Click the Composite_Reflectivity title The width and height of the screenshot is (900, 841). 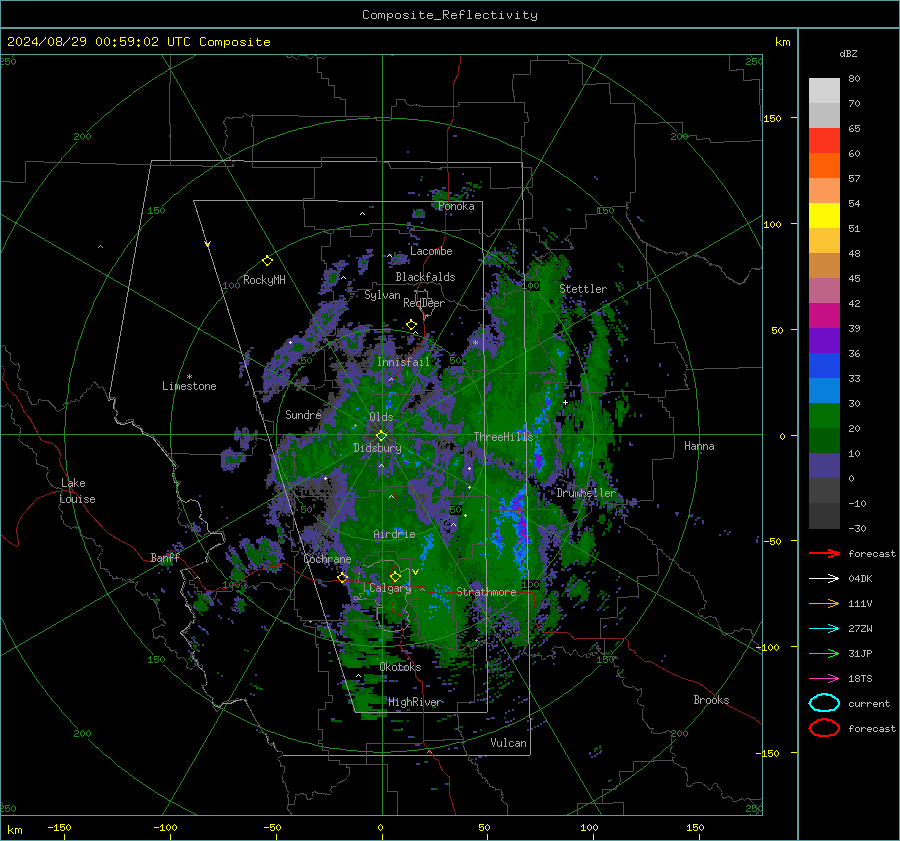[x=450, y=15]
